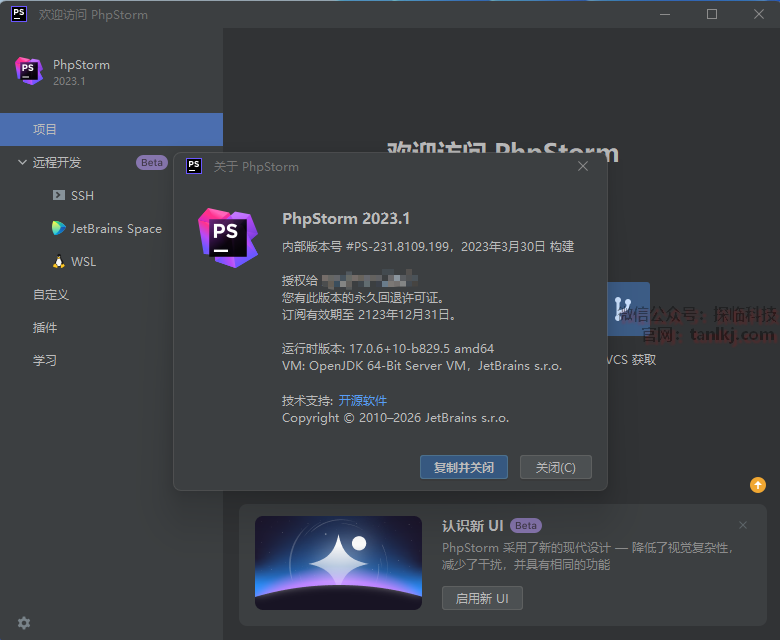Screen dimensions: 780x640
Task: Click the 启用新 UI button
Action: tap(482, 598)
